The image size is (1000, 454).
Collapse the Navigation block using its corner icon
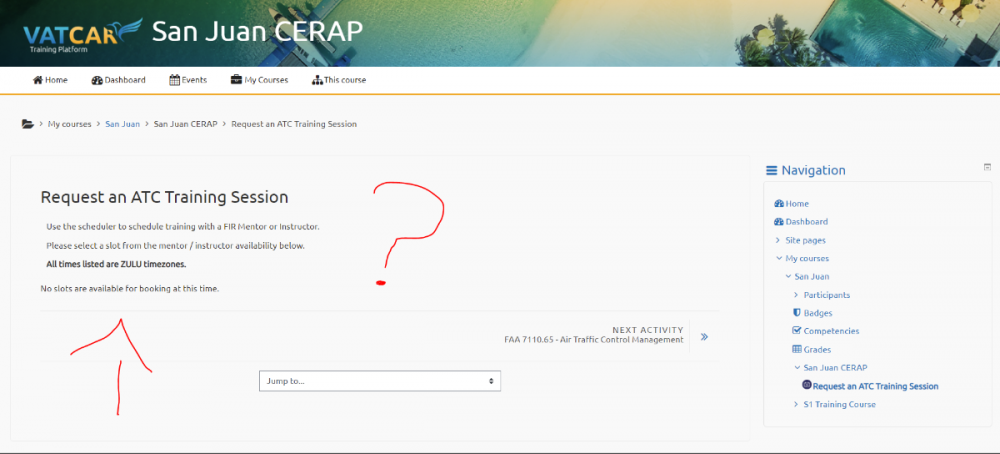coord(987,167)
